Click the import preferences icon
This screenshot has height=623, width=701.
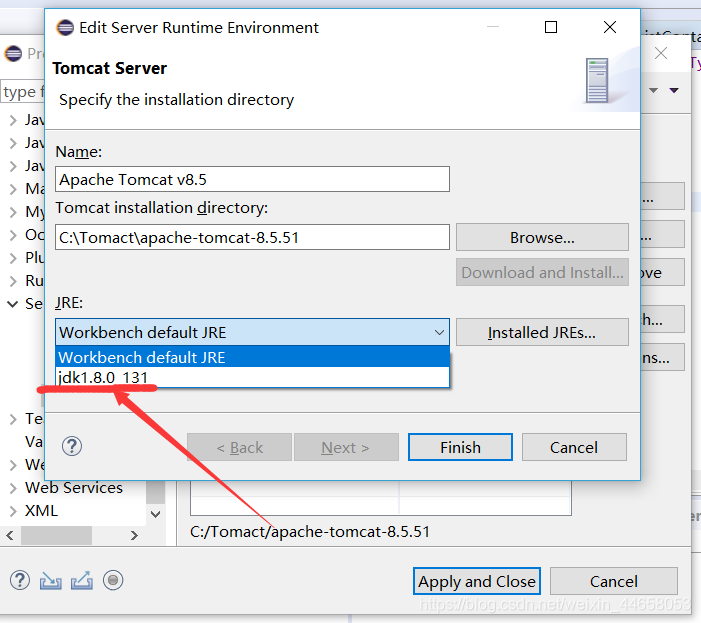[51, 581]
